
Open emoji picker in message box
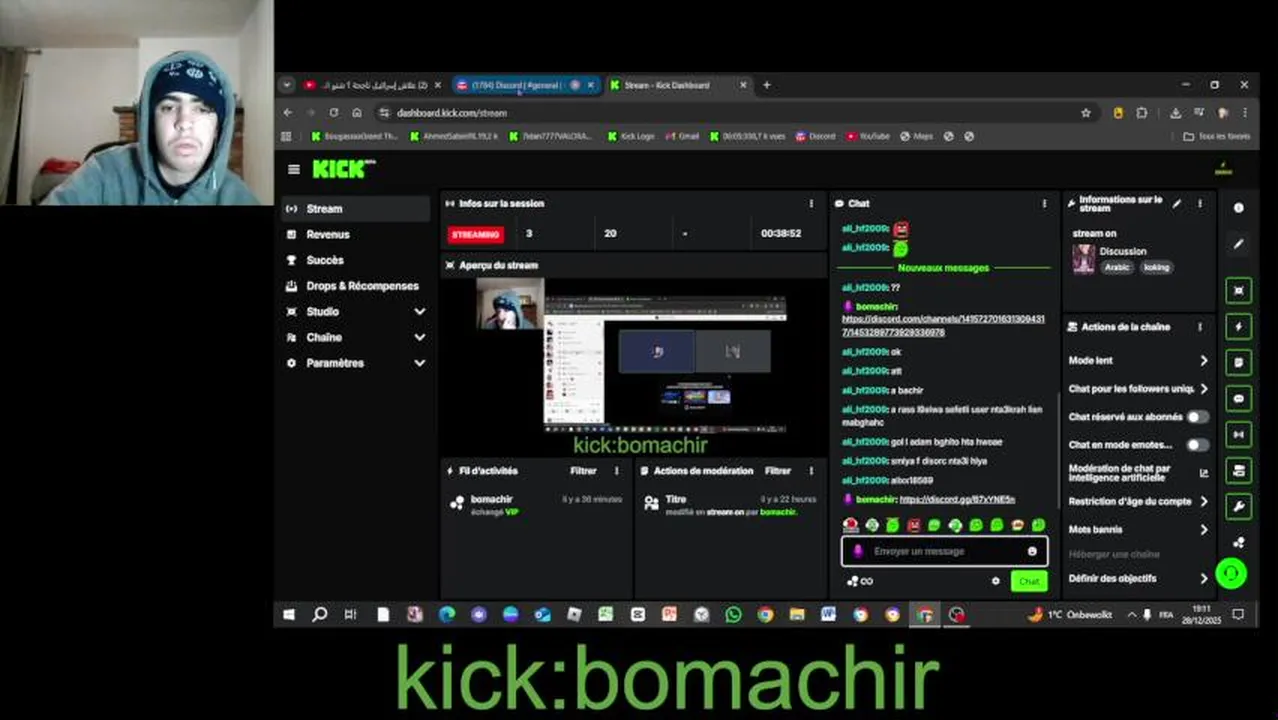click(1032, 551)
